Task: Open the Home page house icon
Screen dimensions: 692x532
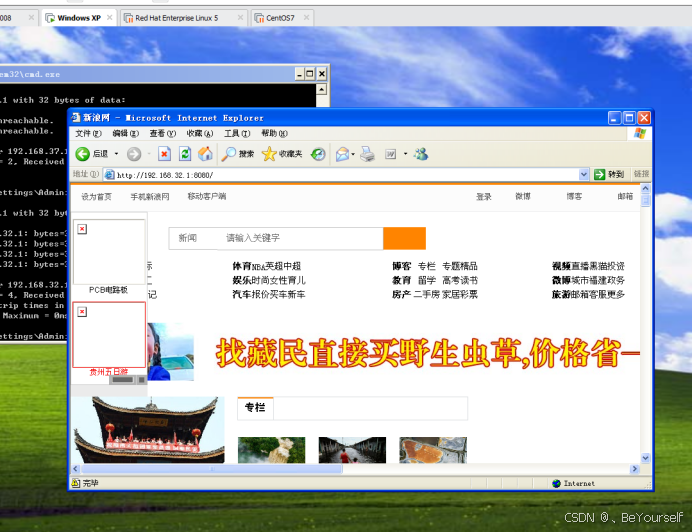Action: tap(205, 154)
